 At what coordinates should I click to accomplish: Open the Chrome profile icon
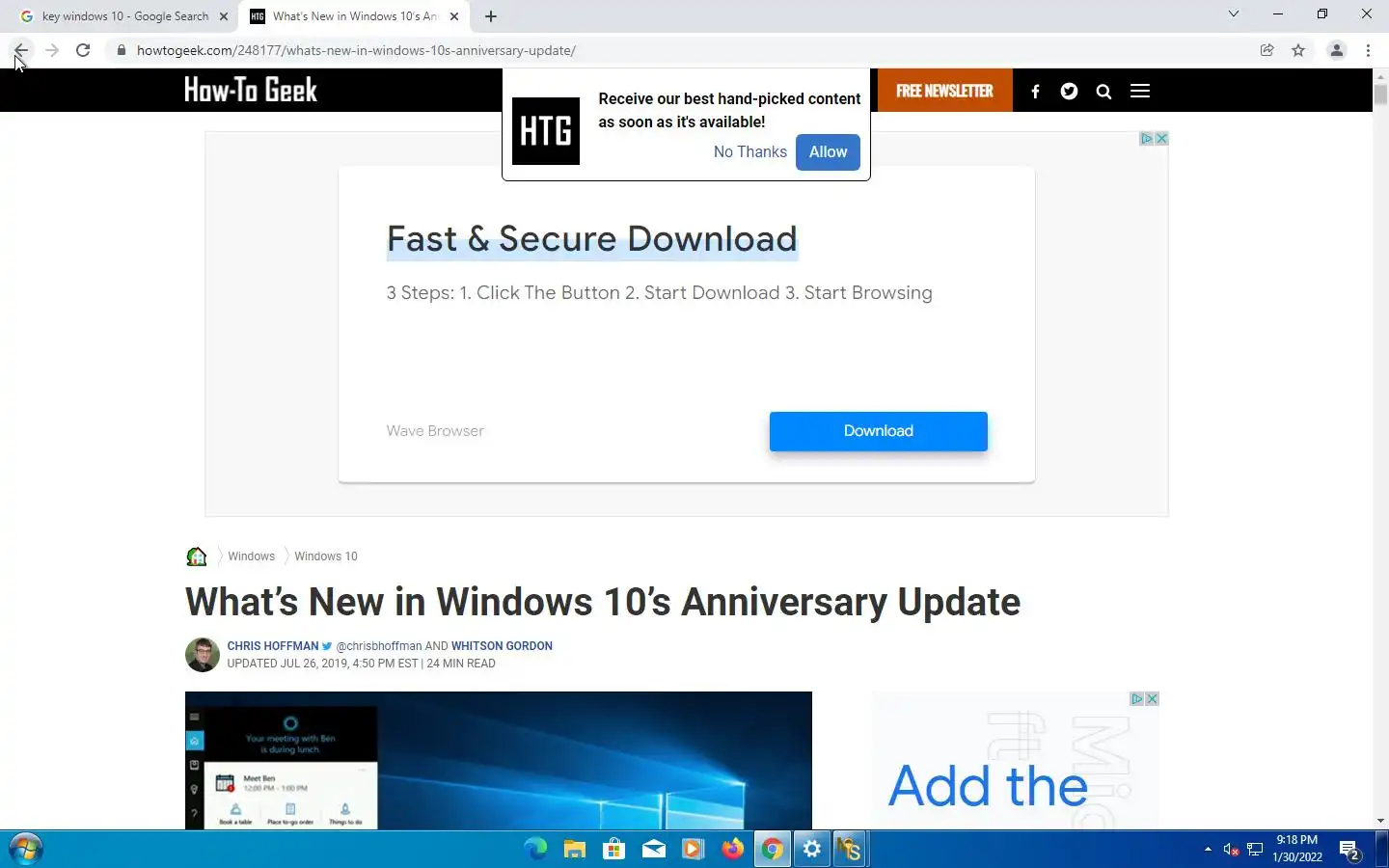(1337, 50)
